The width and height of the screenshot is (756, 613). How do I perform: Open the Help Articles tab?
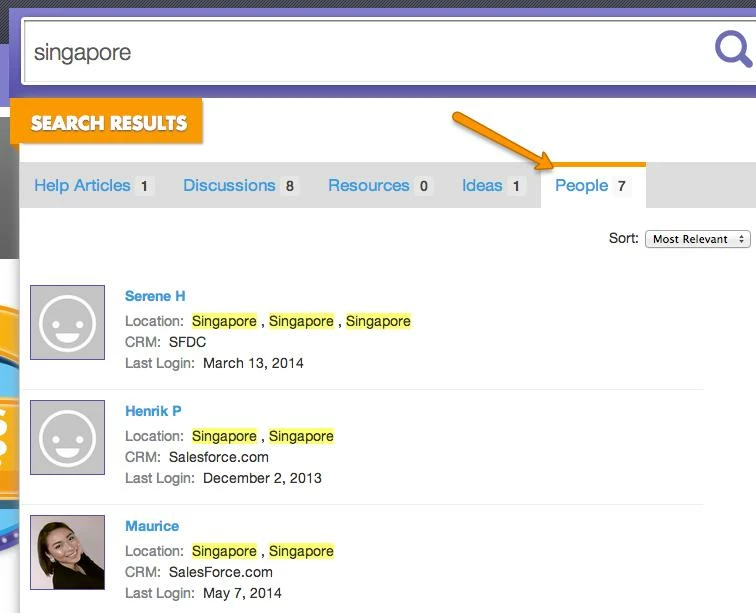click(92, 186)
